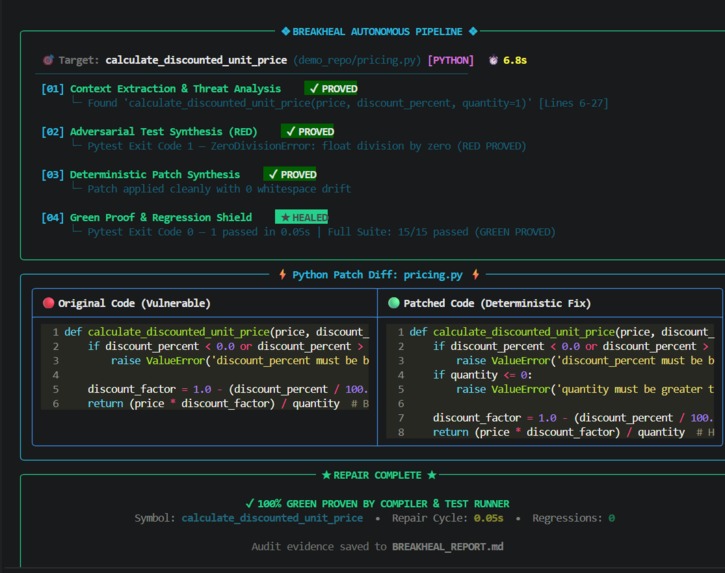Click the target icon before Target label
Screen dimensions: 725x573
pos(48,60)
